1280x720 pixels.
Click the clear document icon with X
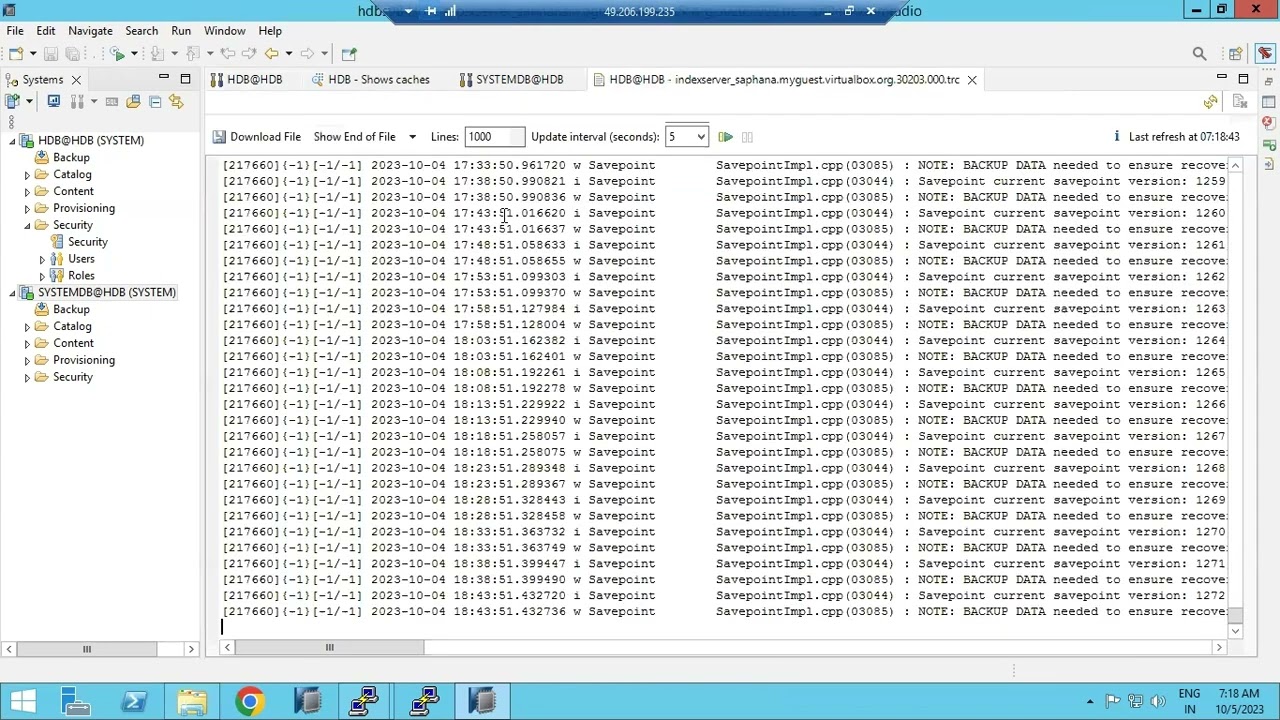(1240, 101)
